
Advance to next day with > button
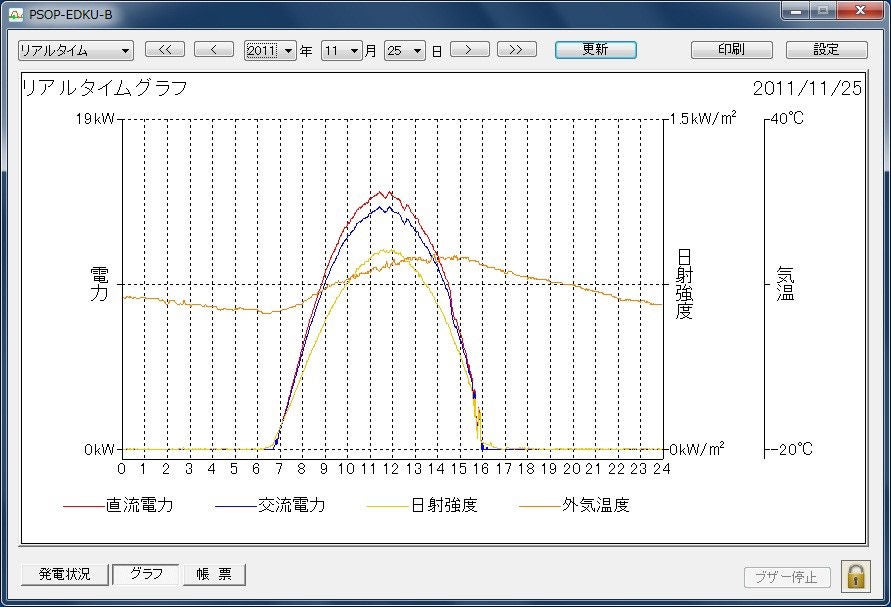[x=469, y=50]
